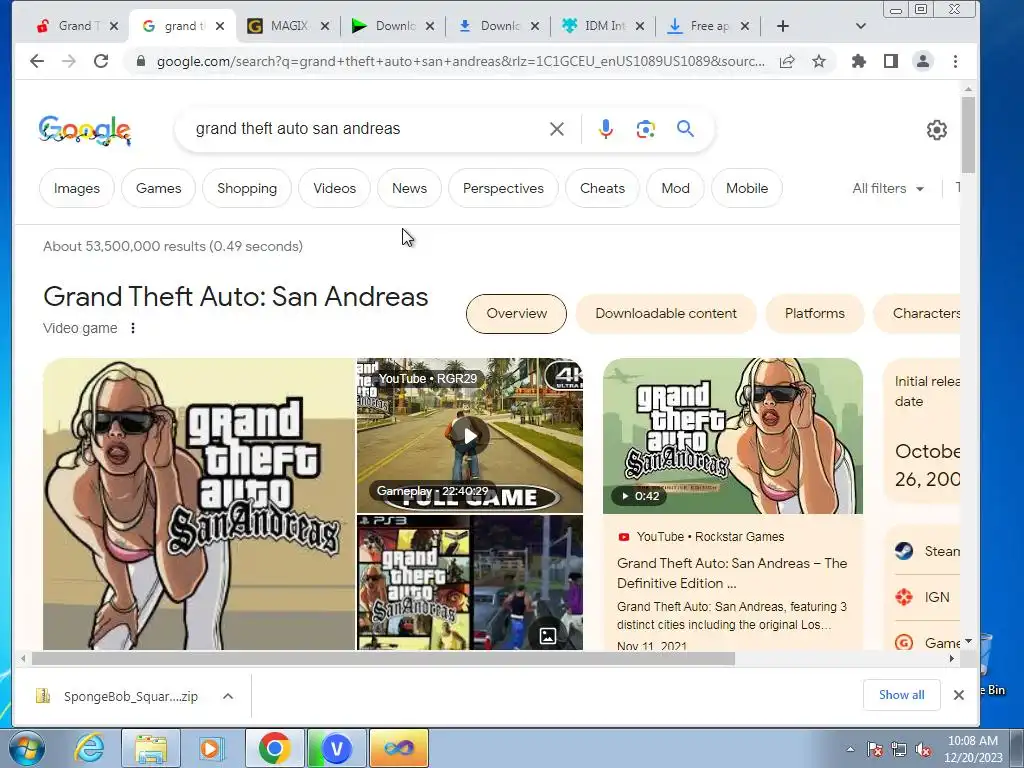
Task: Filter results by Cheats
Action: click(602, 188)
